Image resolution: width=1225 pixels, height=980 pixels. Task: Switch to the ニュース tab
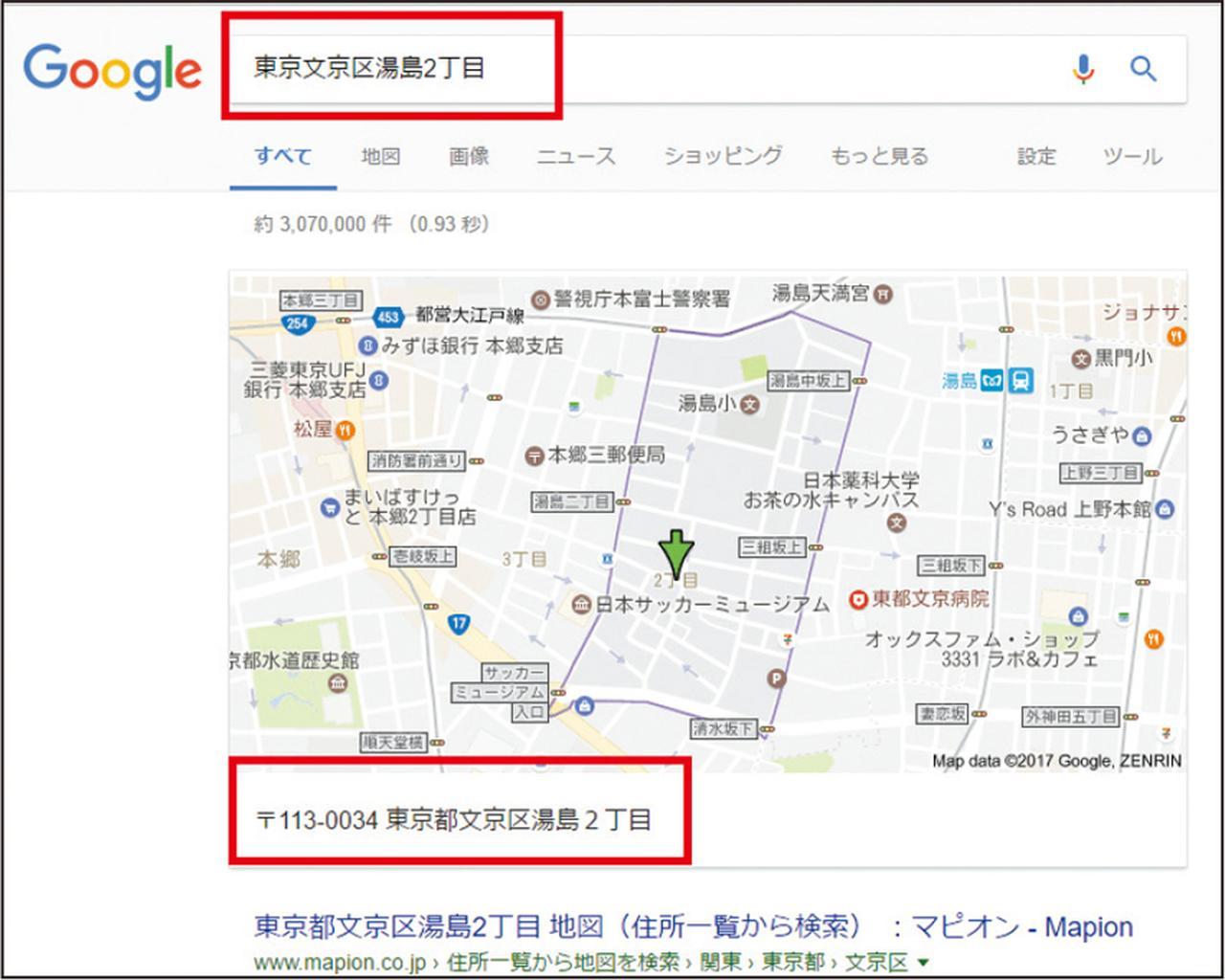click(x=576, y=156)
